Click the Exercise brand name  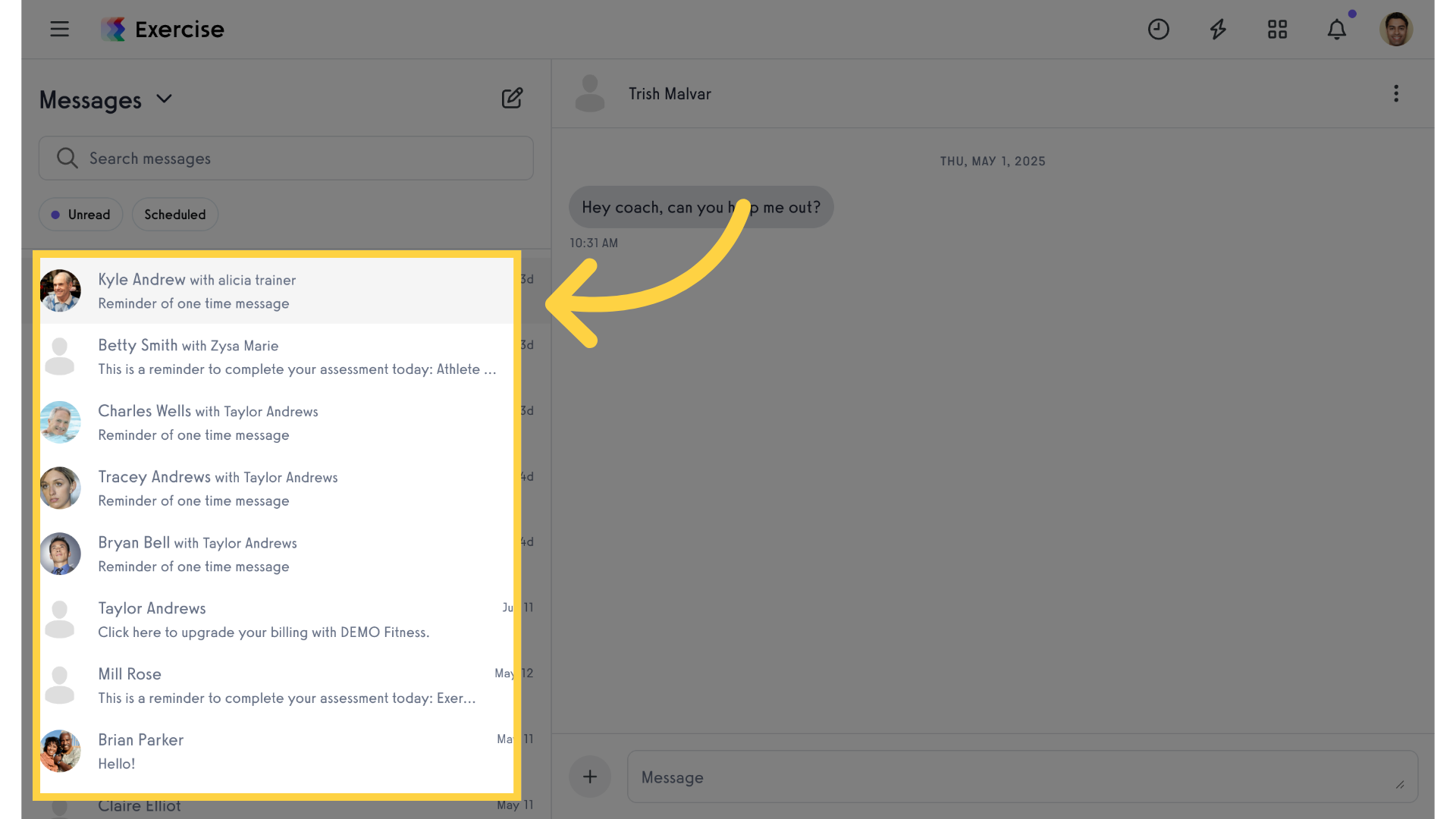180,29
